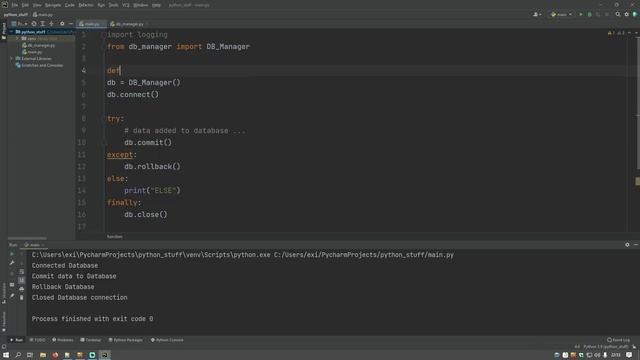Open db_manager.py in Project tree
The width and height of the screenshot is (640, 360).
pos(38,45)
